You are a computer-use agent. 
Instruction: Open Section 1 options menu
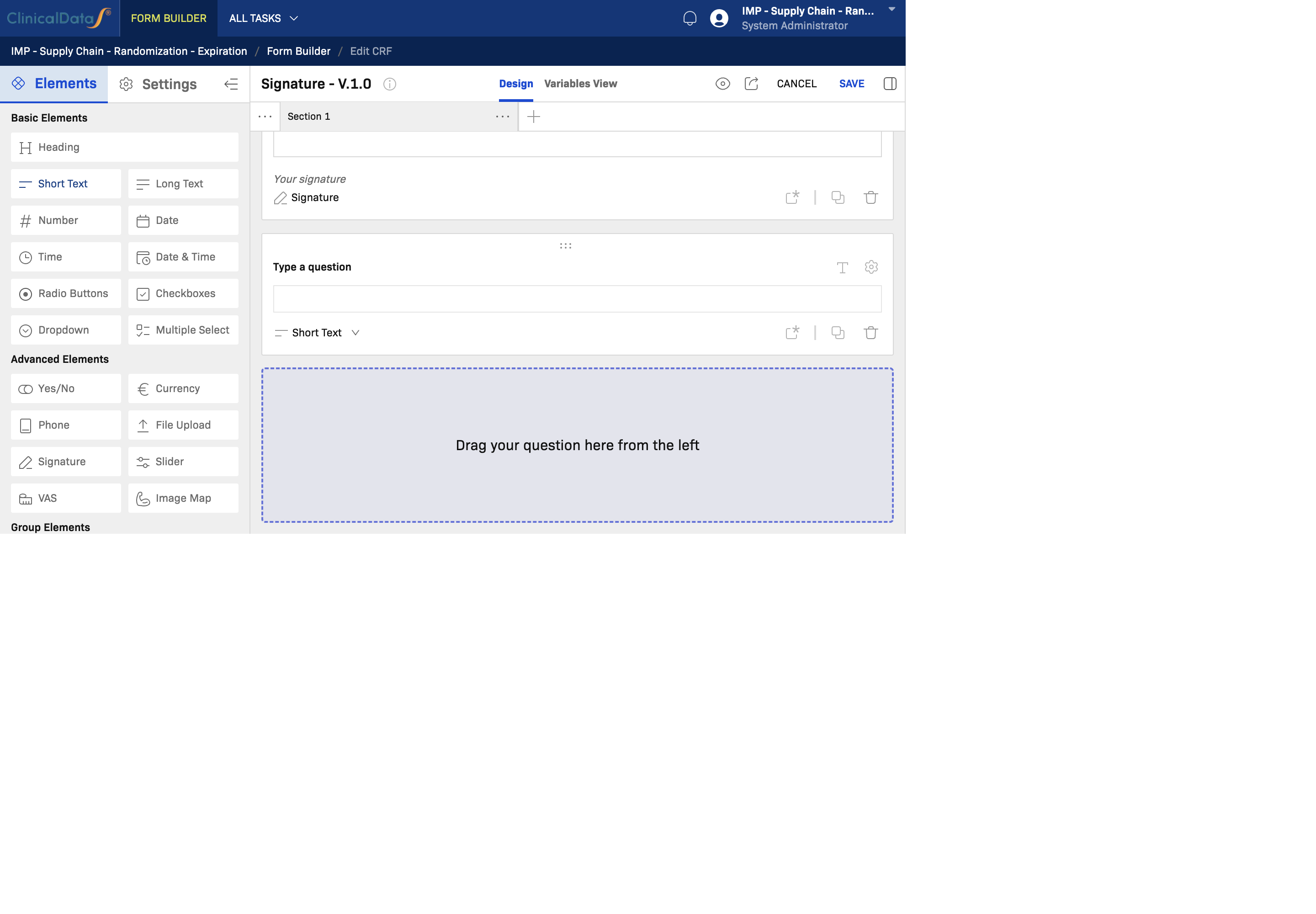(x=502, y=116)
